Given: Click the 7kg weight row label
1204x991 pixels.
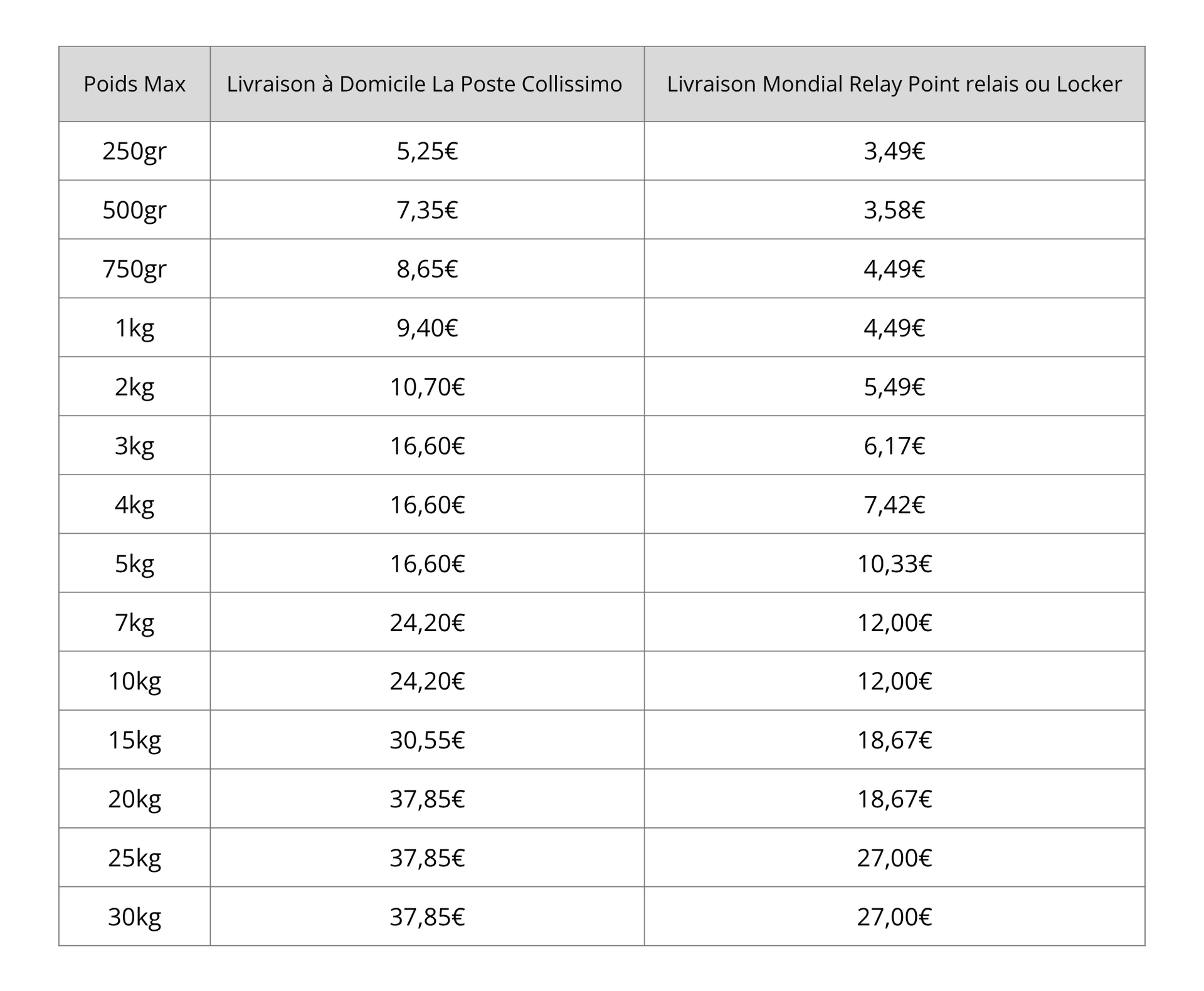Looking at the screenshot, I should coord(134,622).
